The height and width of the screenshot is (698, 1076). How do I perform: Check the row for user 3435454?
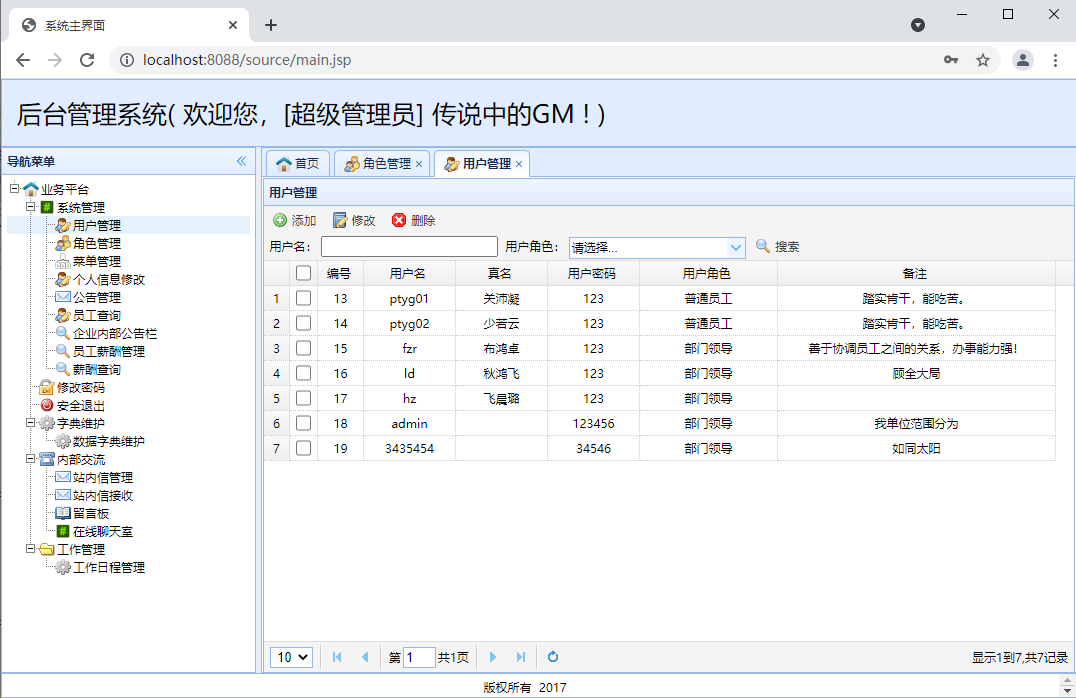(x=303, y=447)
